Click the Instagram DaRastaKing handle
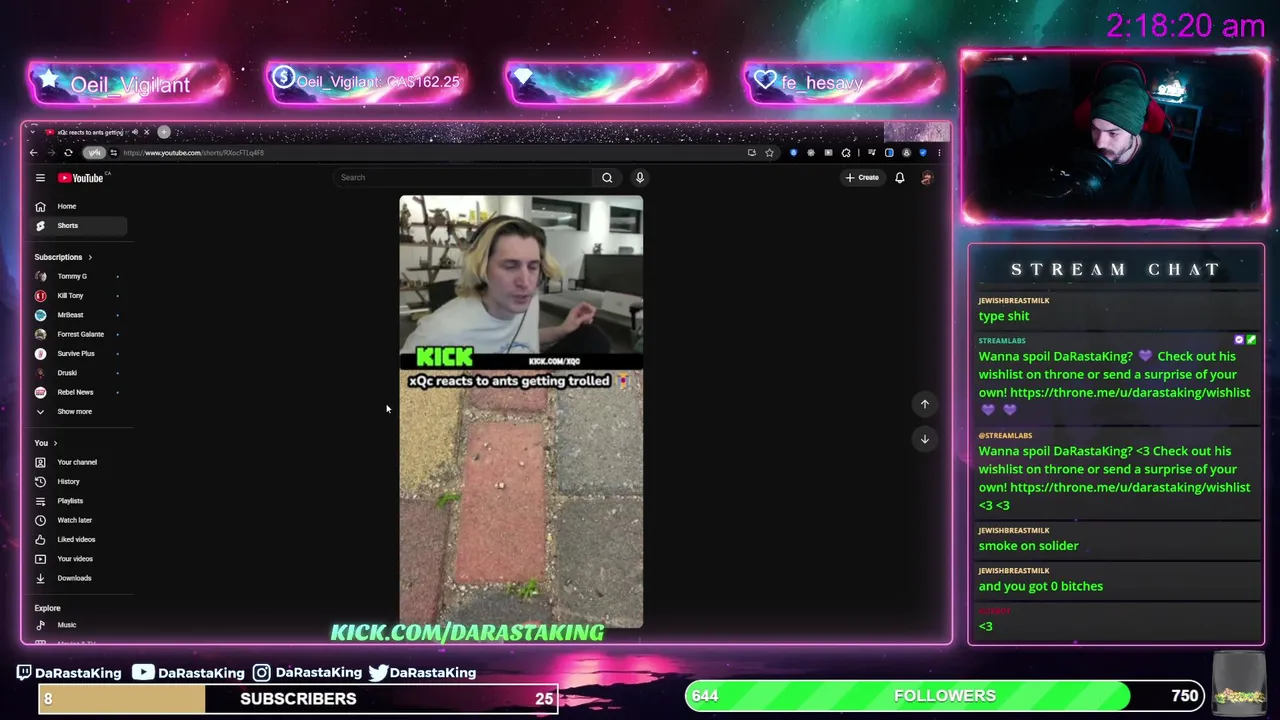The height and width of the screenshot is (720, 1280). [x=307, y=673]
